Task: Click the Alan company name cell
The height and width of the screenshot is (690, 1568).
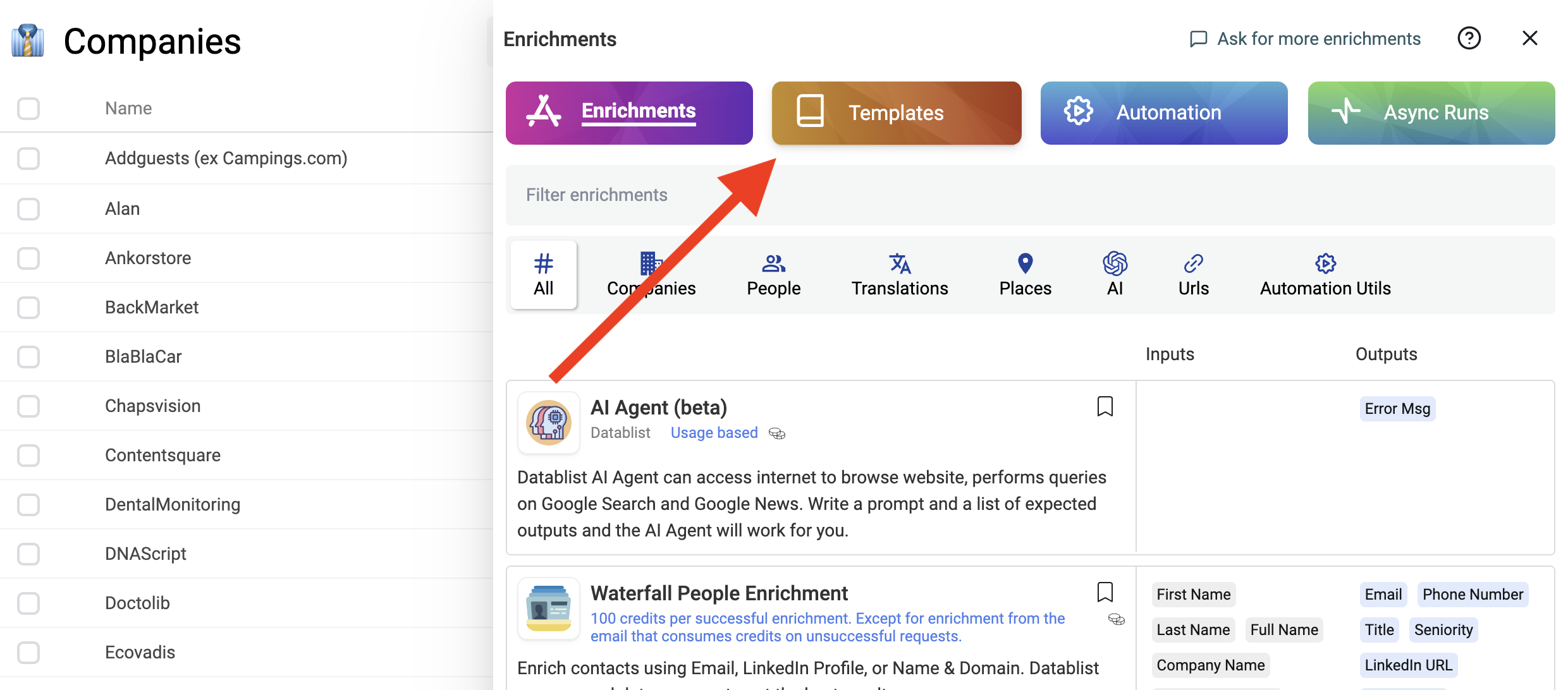Action: coord(123,209)
